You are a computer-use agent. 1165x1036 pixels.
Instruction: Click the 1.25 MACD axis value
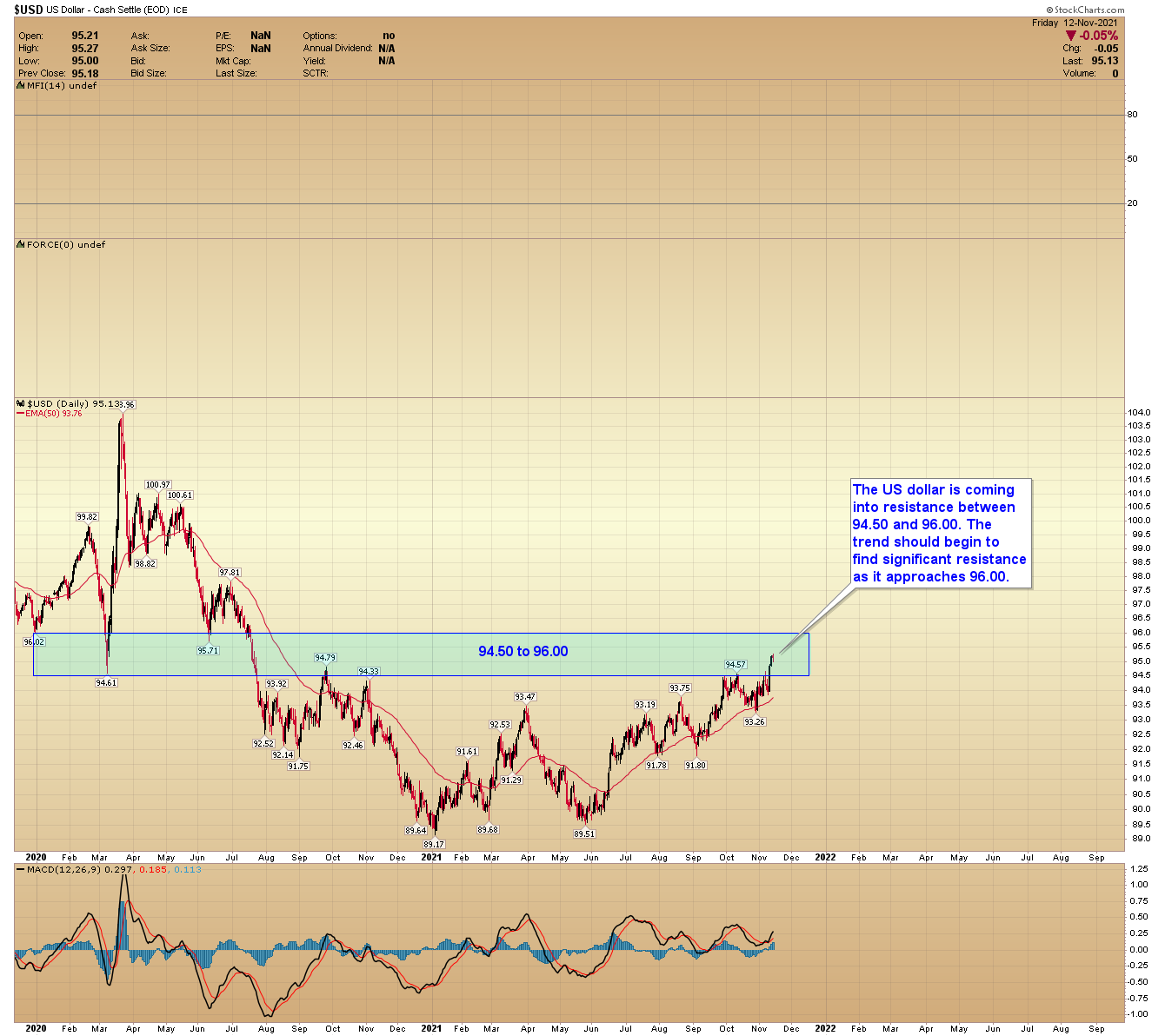coord(1138,868)
